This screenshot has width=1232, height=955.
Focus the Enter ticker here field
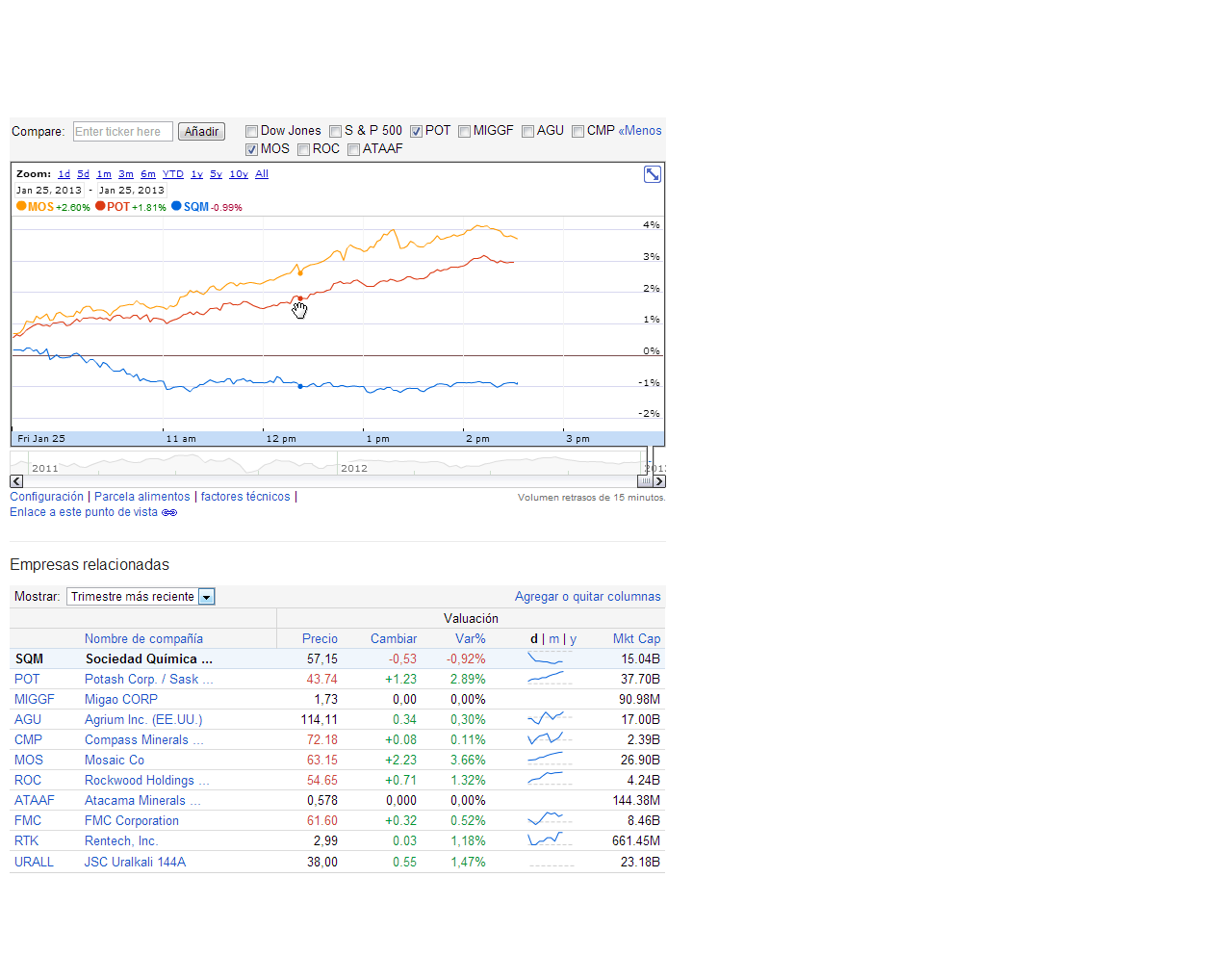click(123, 132)
